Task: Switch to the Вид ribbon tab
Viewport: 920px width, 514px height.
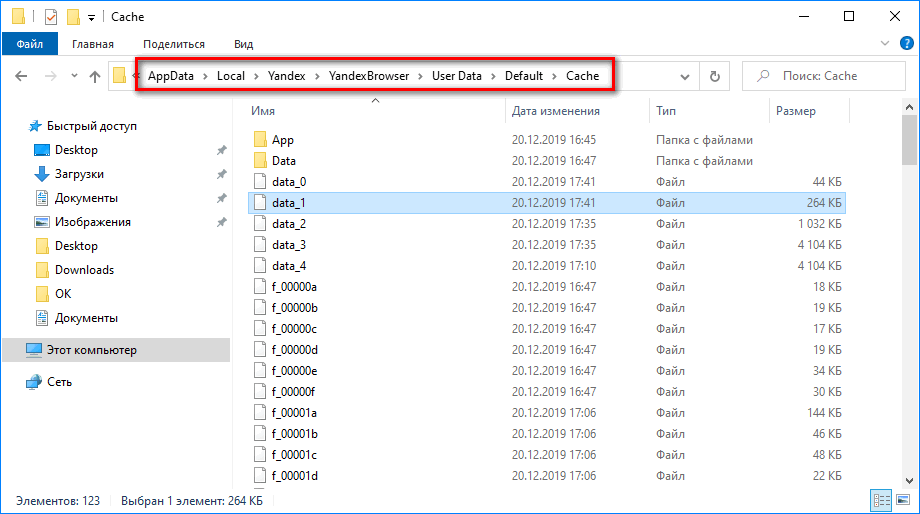Action: coord(243,44)
